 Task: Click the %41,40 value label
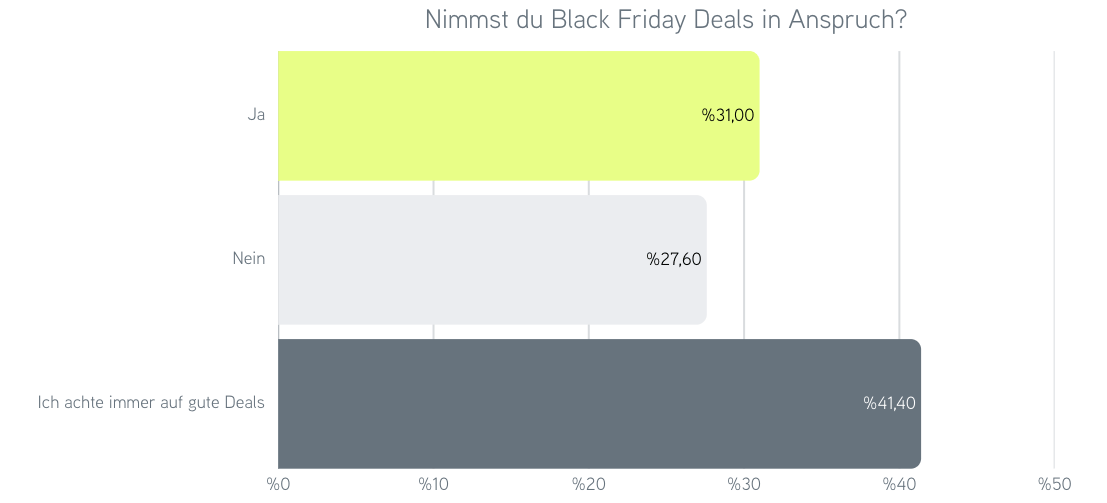coord(889,403)
